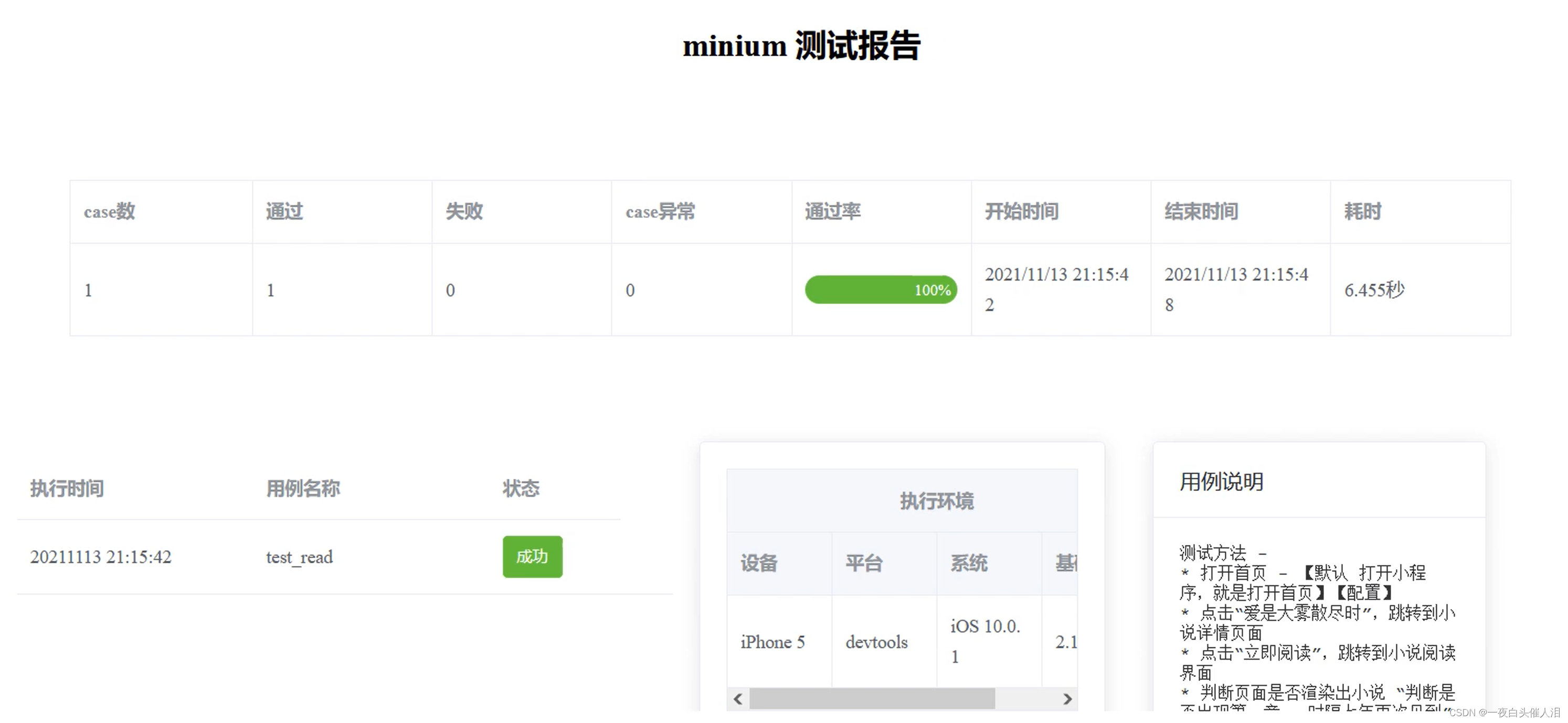Screen dimensions: 1568x723
Task: Click the 耗时 column header
Action: pyautogui.click(x=1363, y=212)
